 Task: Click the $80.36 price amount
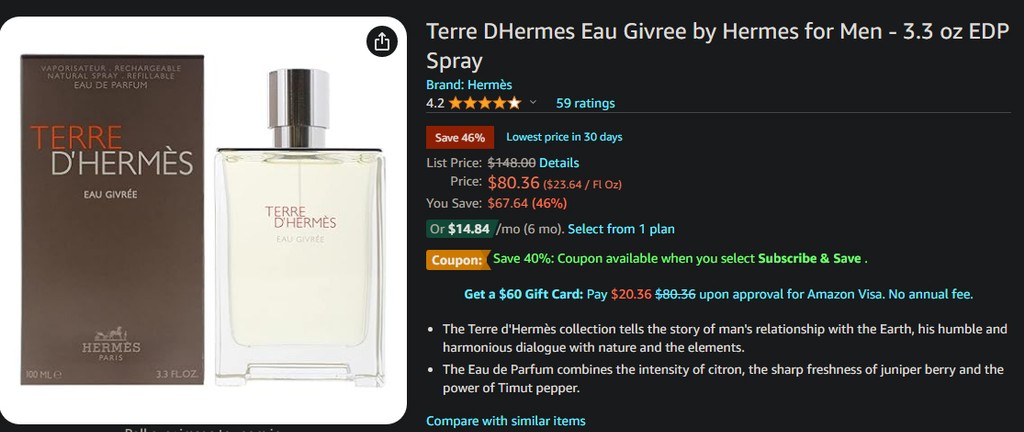(513, 183)
